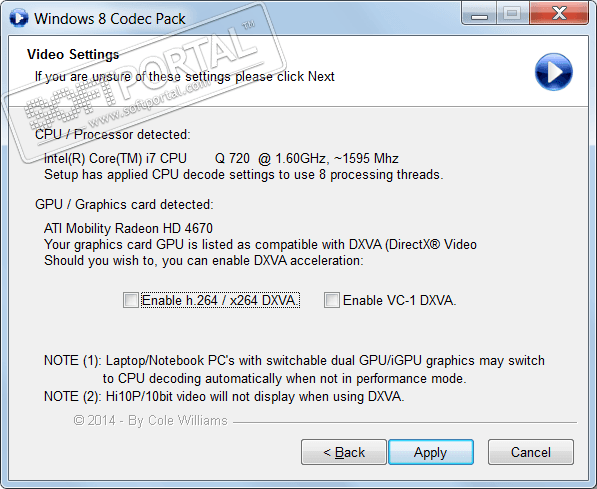Screen dimensions: 597x489
Task: Select the ATI Mobility Radeon HD 4670 text
Action: pyautogui.click(x=128, y=228)
